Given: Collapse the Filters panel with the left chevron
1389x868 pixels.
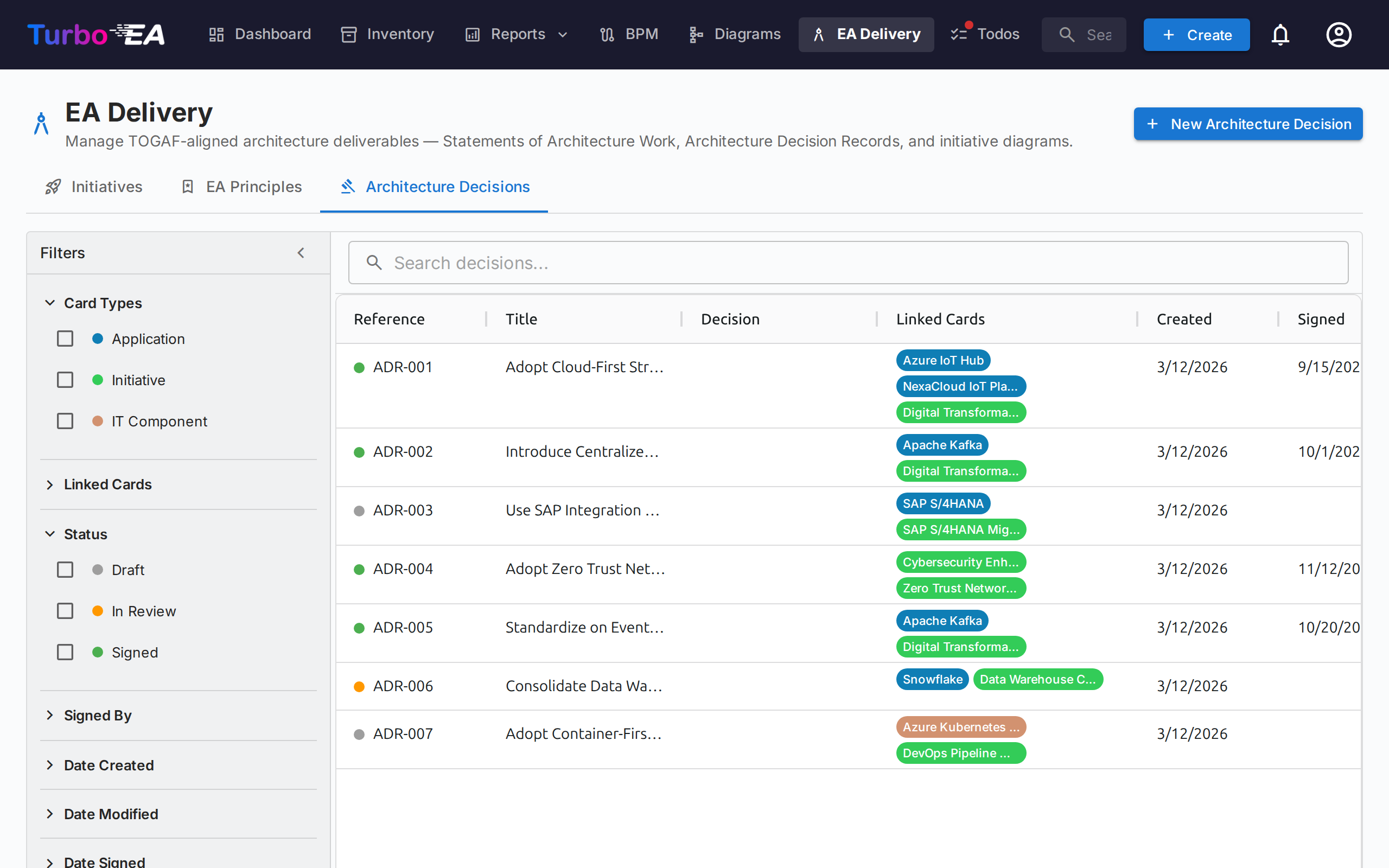Looking at the screenshot, I should click(301, 253).
